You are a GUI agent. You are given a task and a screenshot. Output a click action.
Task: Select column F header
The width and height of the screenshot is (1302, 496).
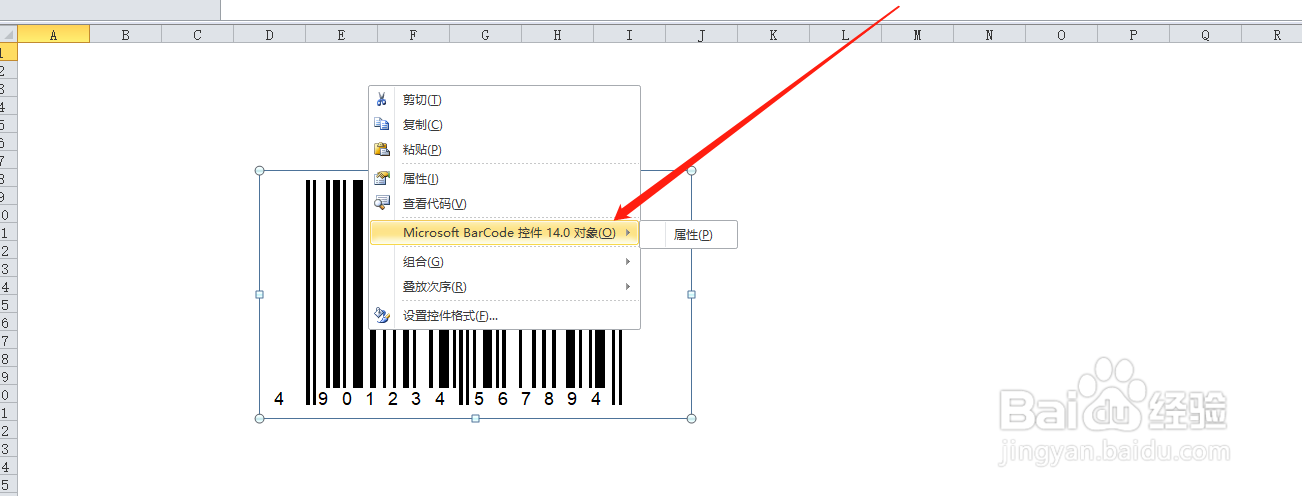414,34
